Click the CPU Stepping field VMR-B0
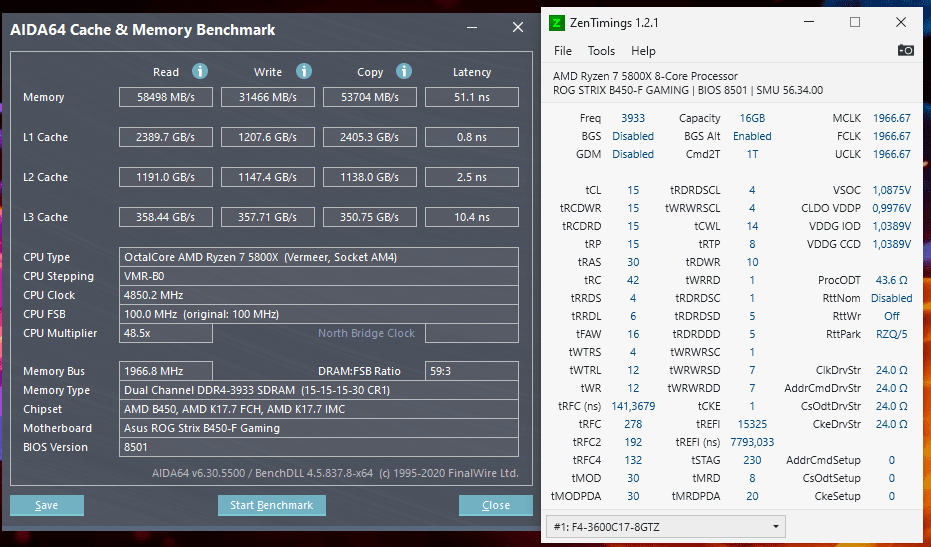 click(319, 276)
